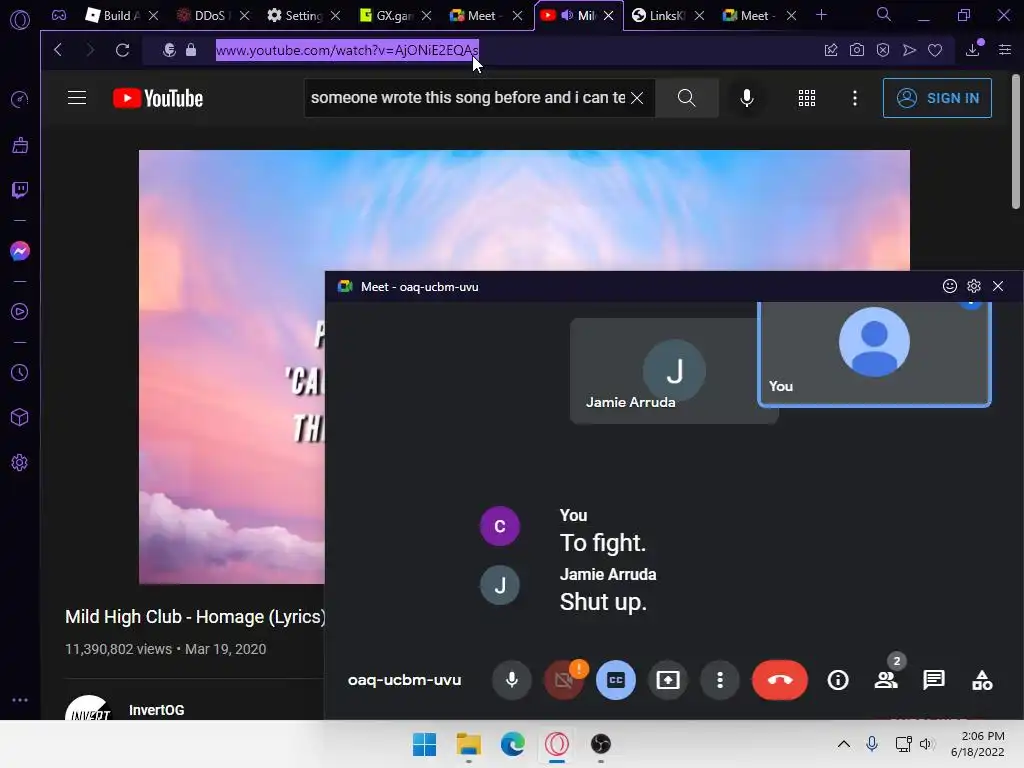Show hidden system tray icons
Viewport: 1024px width, 768px height.
[844, 744]
